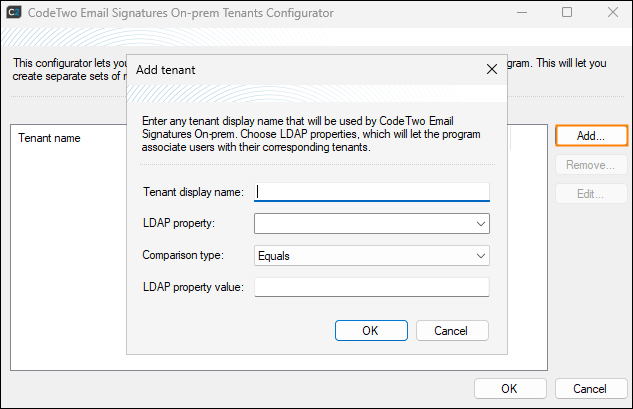This screenshot has height=409, width=633.
Task: Close the Add tenant dialog
Action: 491,70
